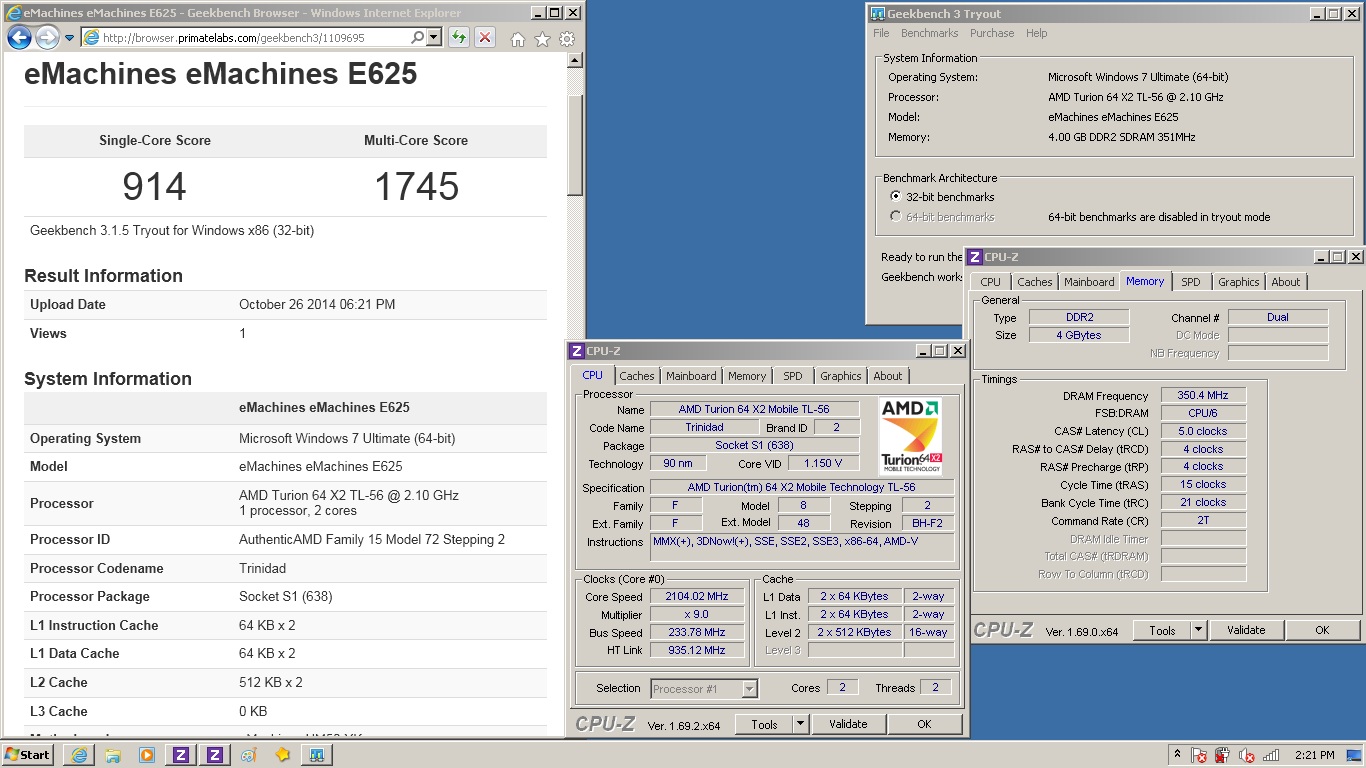Open the Paint palette taskbar icon

[x=249, y=755]
